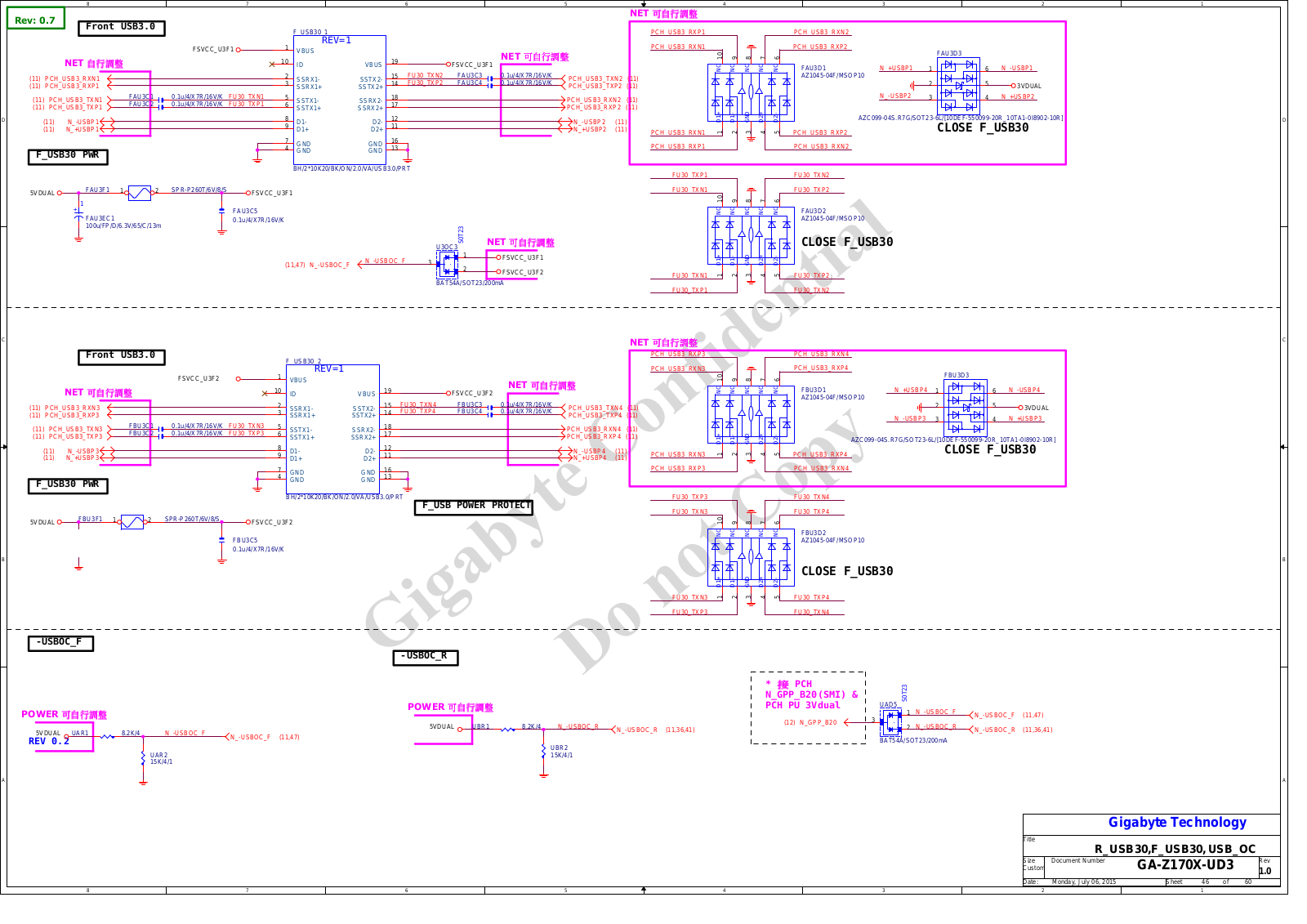1307x924 pixels.
Task: Click 'CLOSE F_USB30' beside FBU3D2
Action: click(847, 571)
